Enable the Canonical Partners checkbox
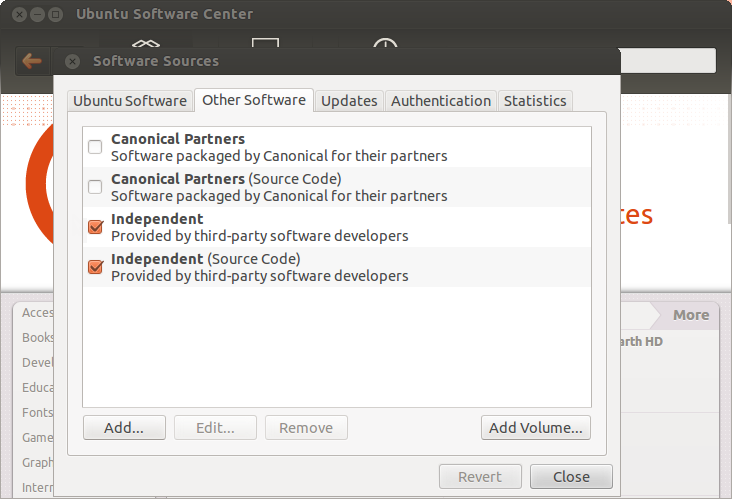732x499 pixels. [96, 148]
